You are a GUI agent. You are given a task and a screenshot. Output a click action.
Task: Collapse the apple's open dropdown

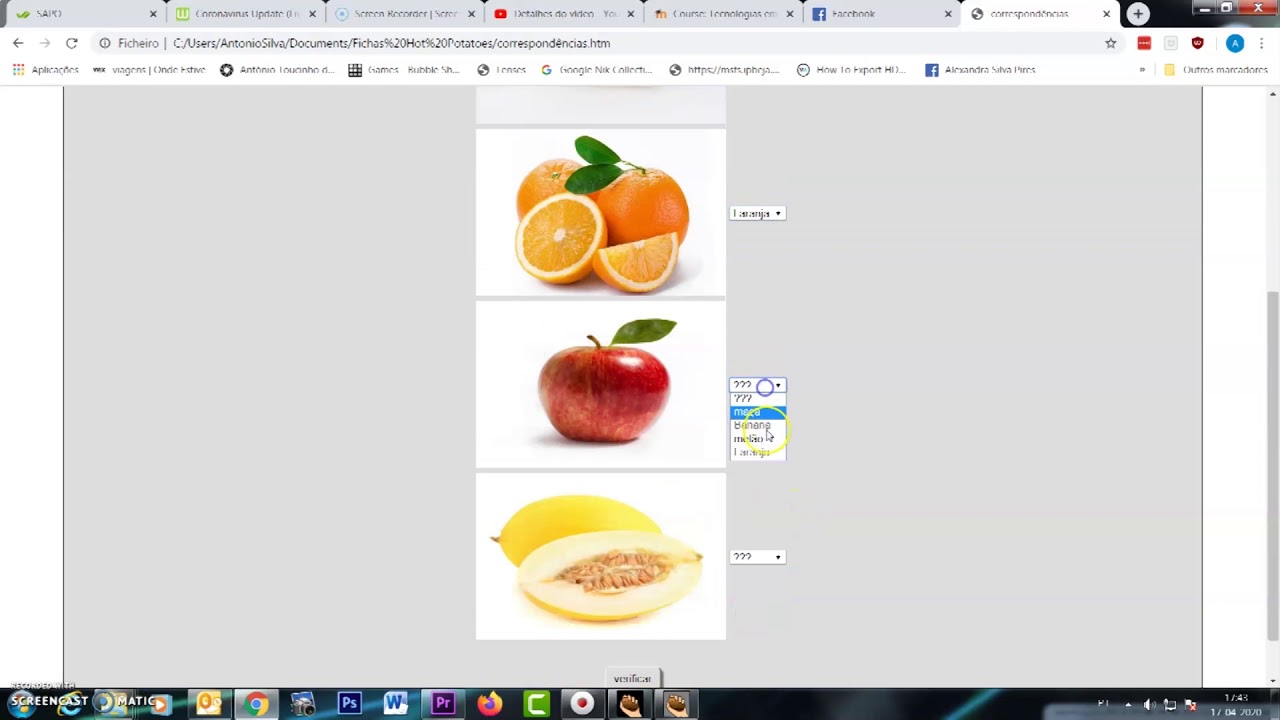757,385
